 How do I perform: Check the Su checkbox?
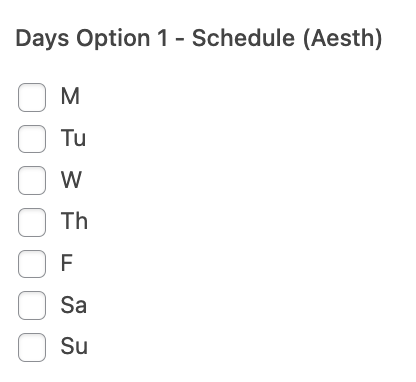(32, 347)
